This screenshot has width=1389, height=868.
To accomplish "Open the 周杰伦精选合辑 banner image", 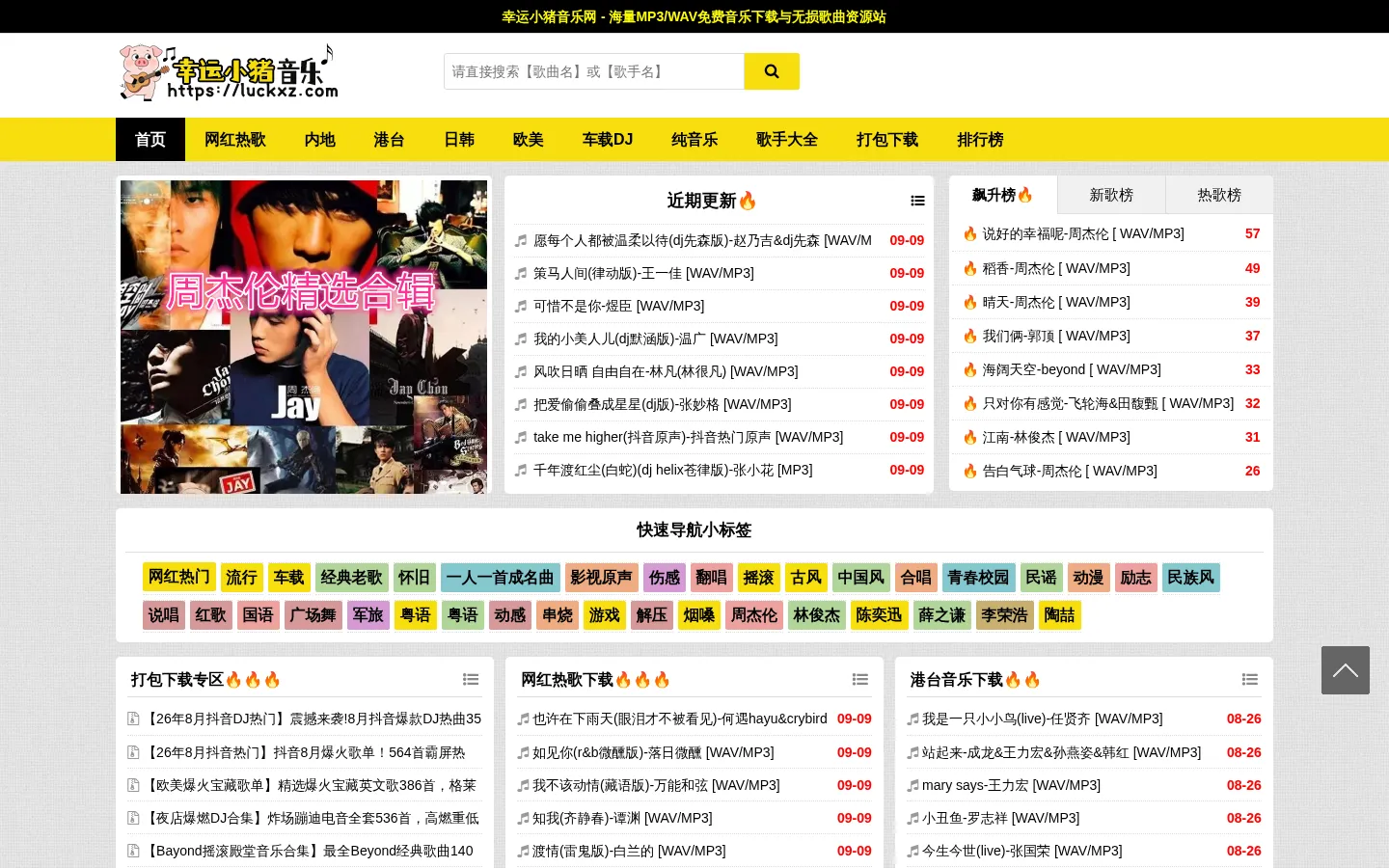I will click(x=304, y=337).
